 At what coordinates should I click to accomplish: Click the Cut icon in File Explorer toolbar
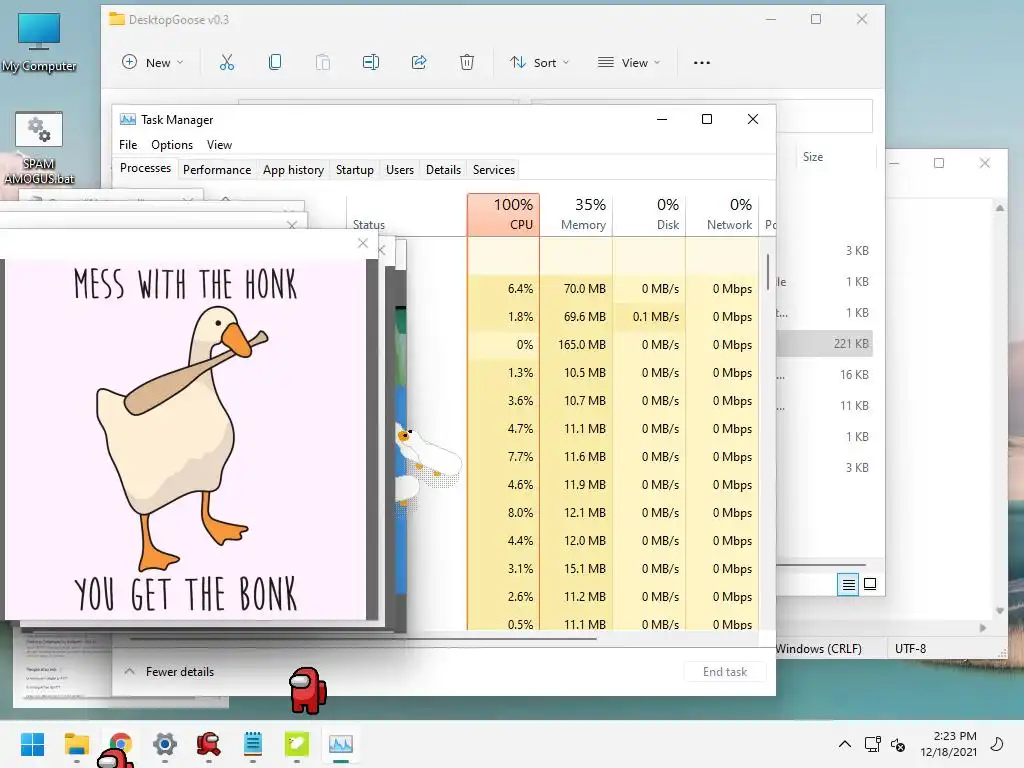[227, 62]
